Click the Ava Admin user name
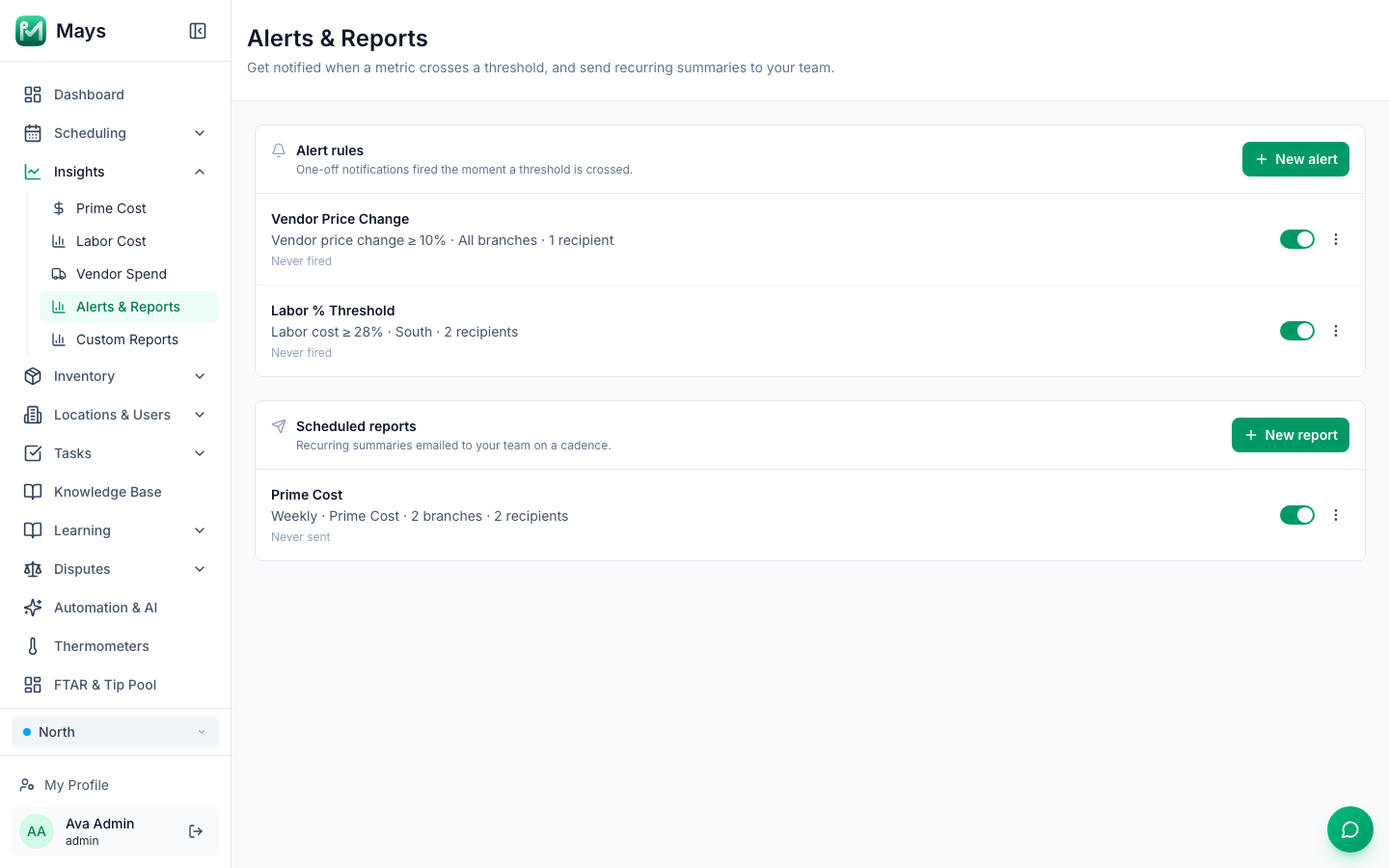Viewport: 1389px width, 868px height. point(100,824)
